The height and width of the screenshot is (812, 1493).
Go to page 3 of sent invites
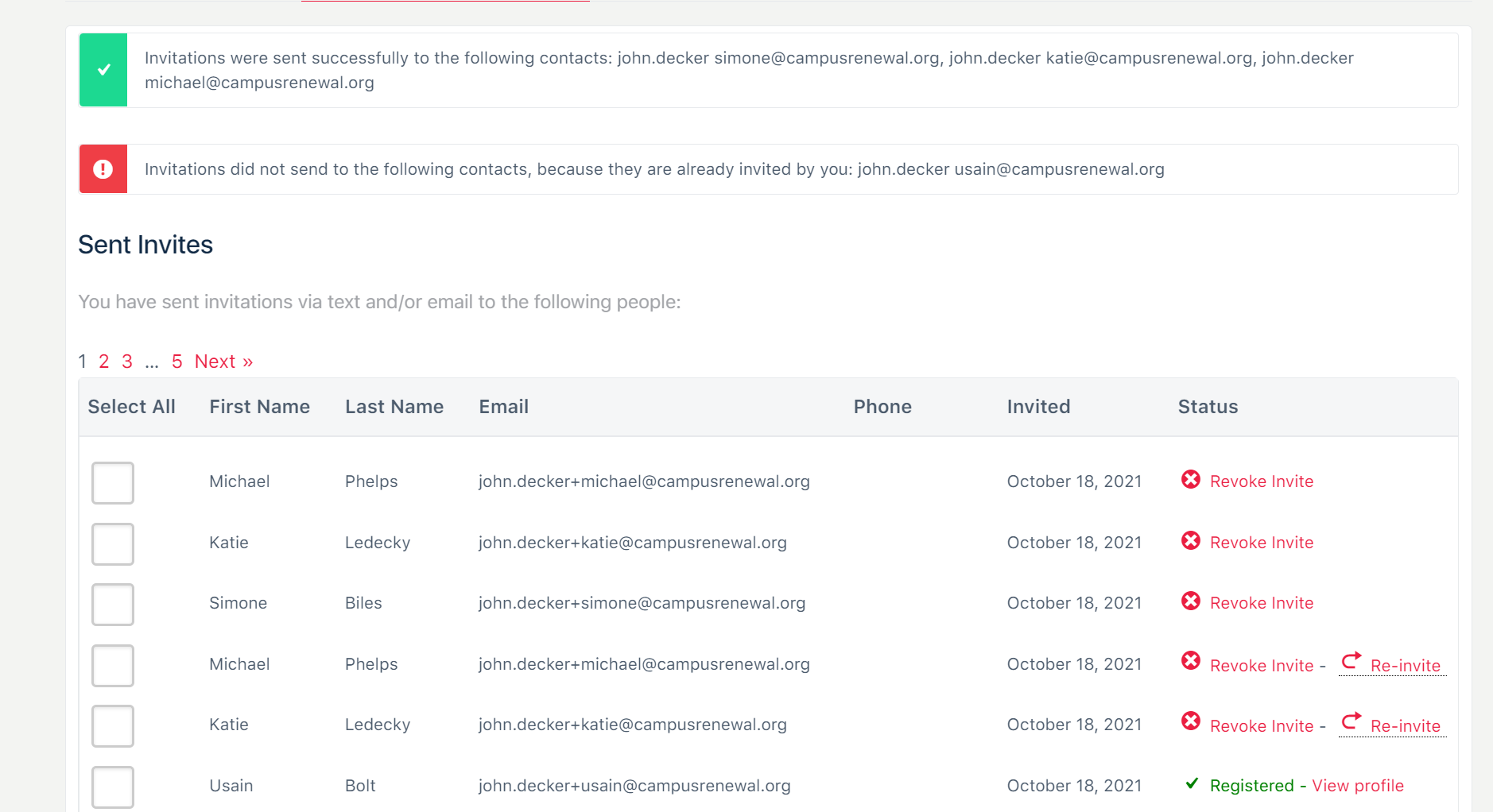tap(127, 362)
